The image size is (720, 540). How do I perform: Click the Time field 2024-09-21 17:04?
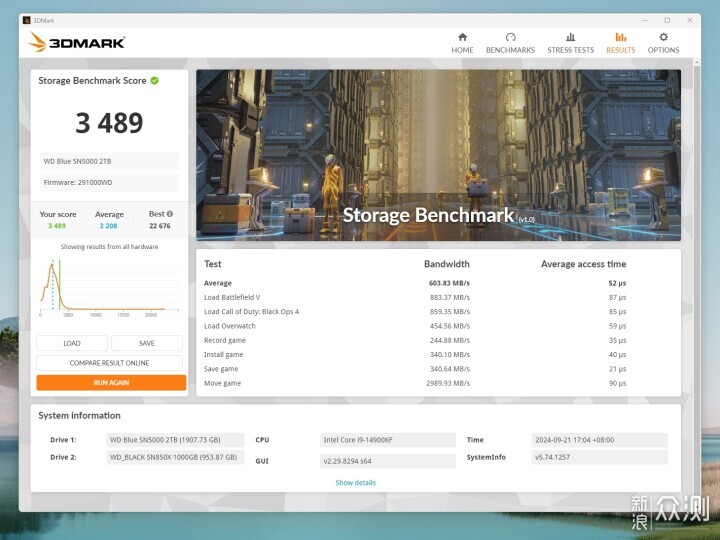[600, 440]
